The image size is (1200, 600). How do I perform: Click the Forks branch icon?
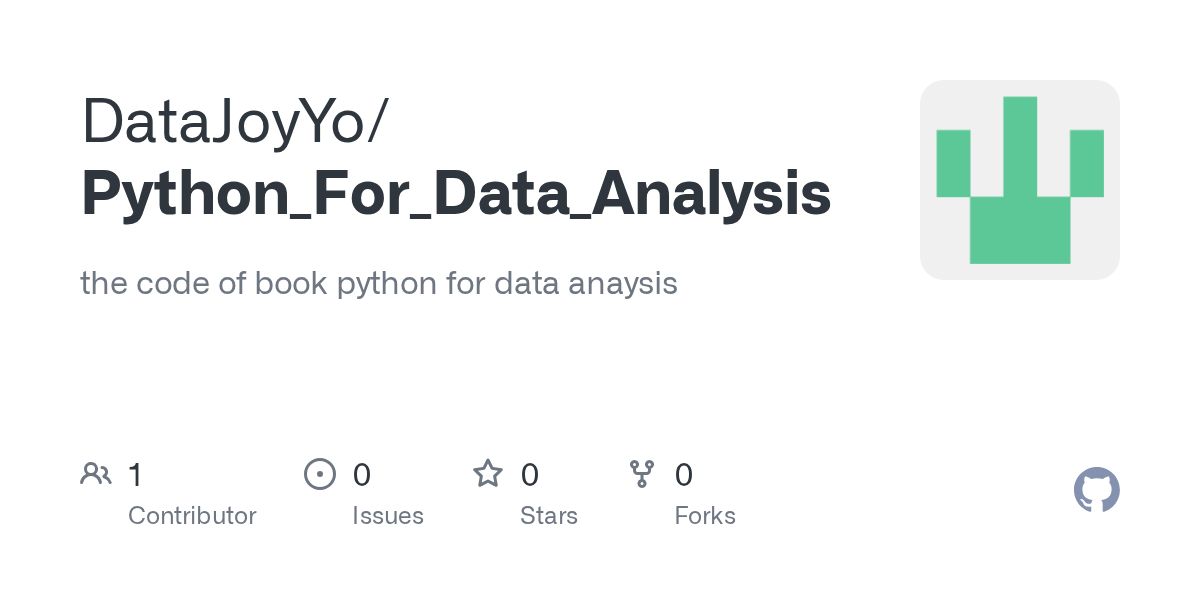[x=641, y=473]
